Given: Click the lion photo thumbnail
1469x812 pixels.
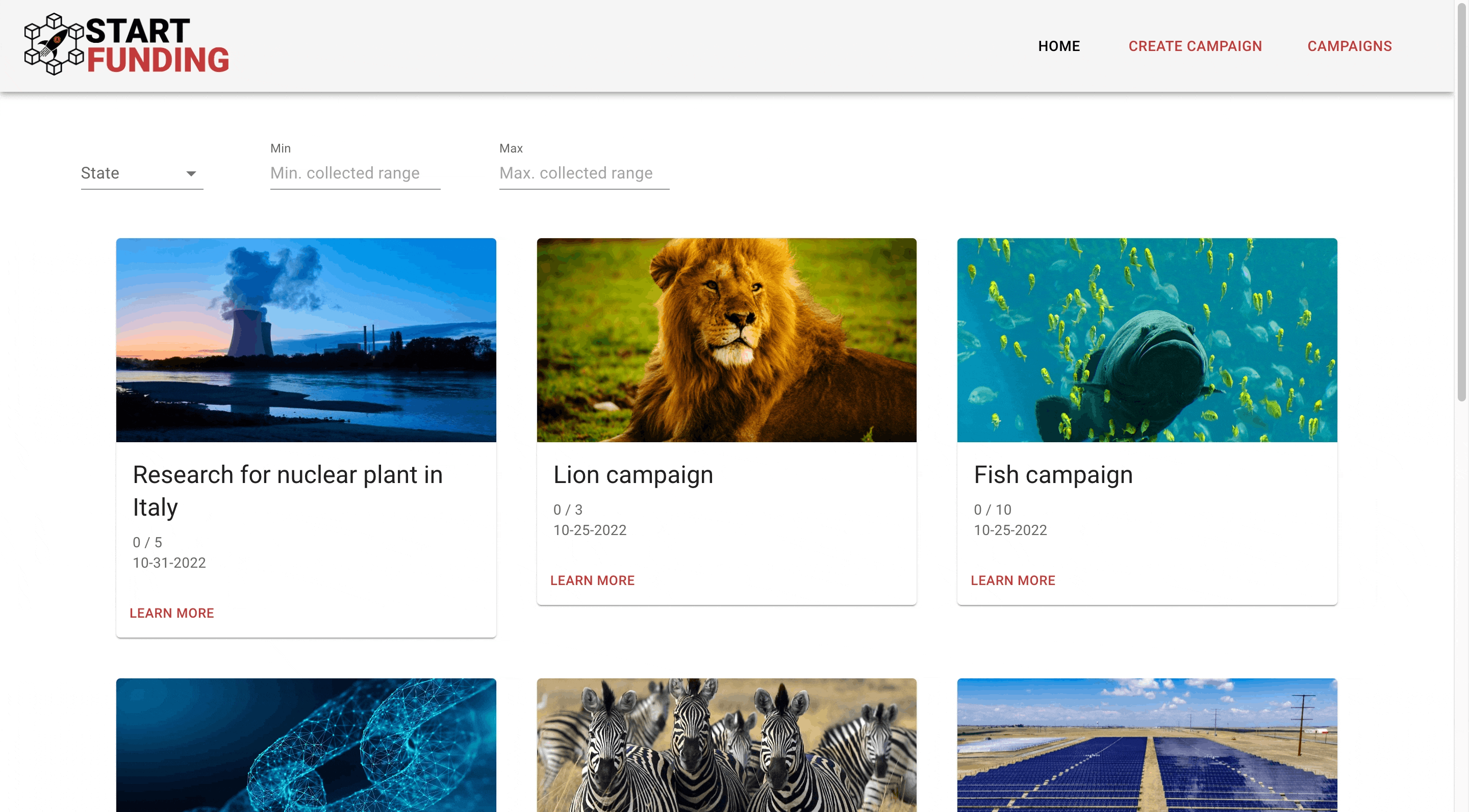Looking at the screenshot, I should 726,340.
